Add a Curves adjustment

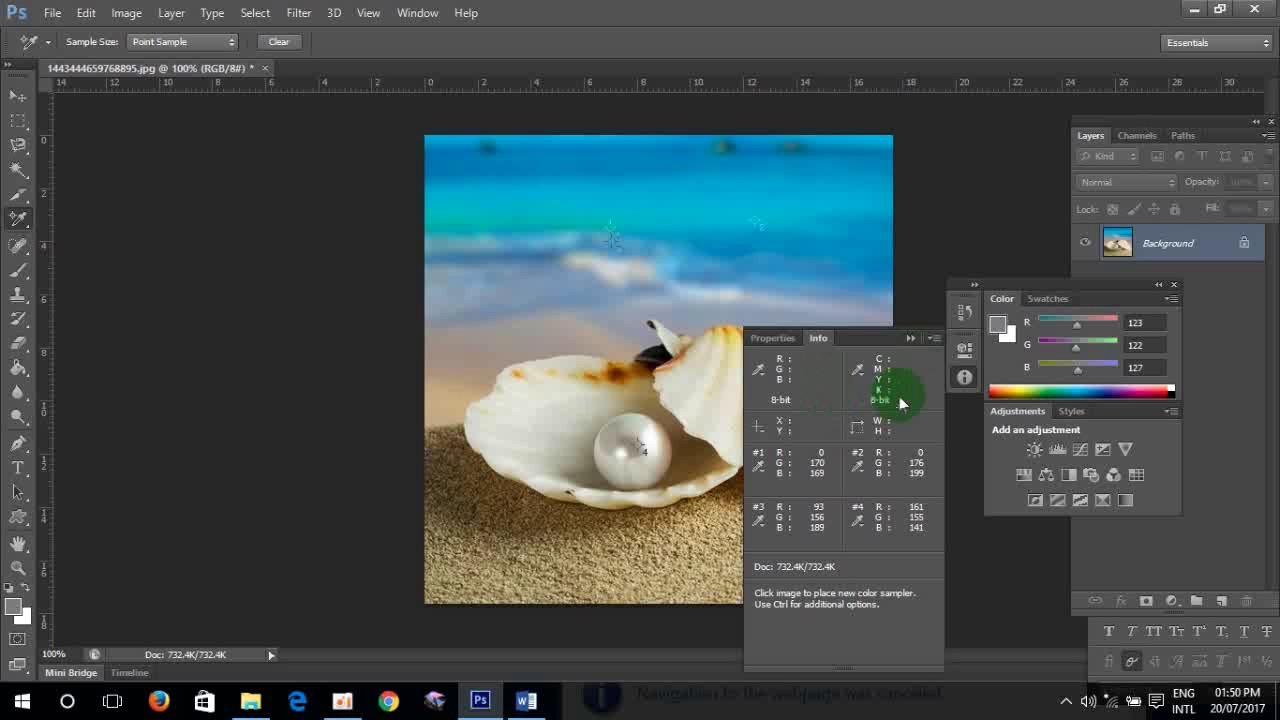[1080, 450]
